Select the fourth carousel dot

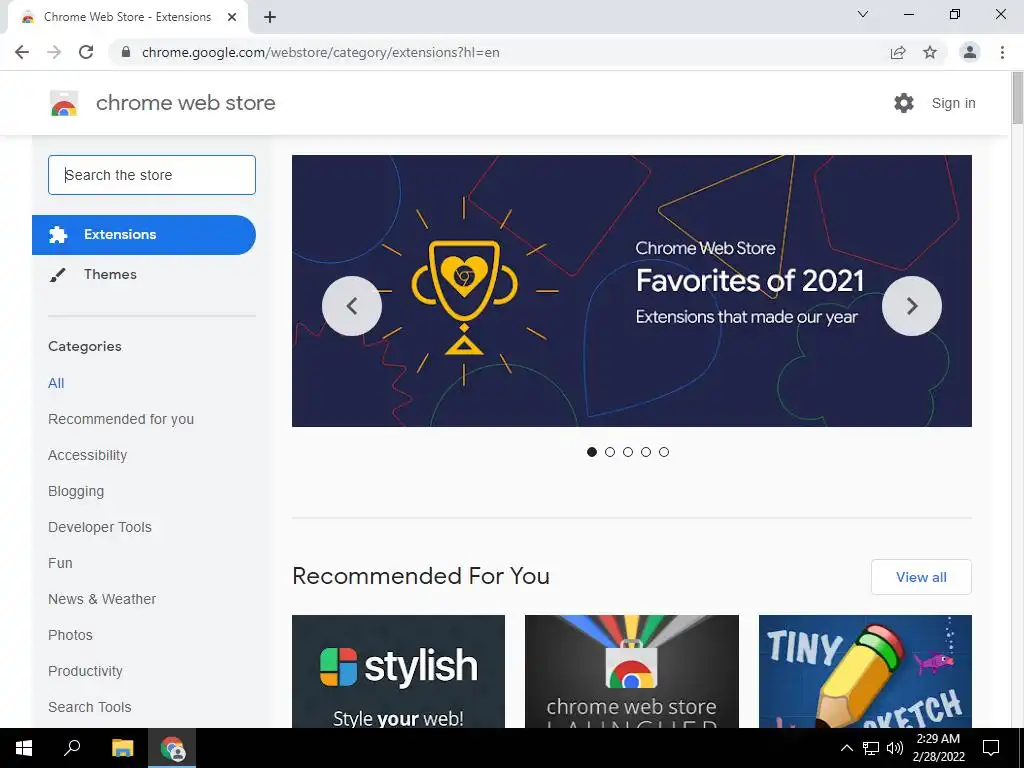pos(646,452)
